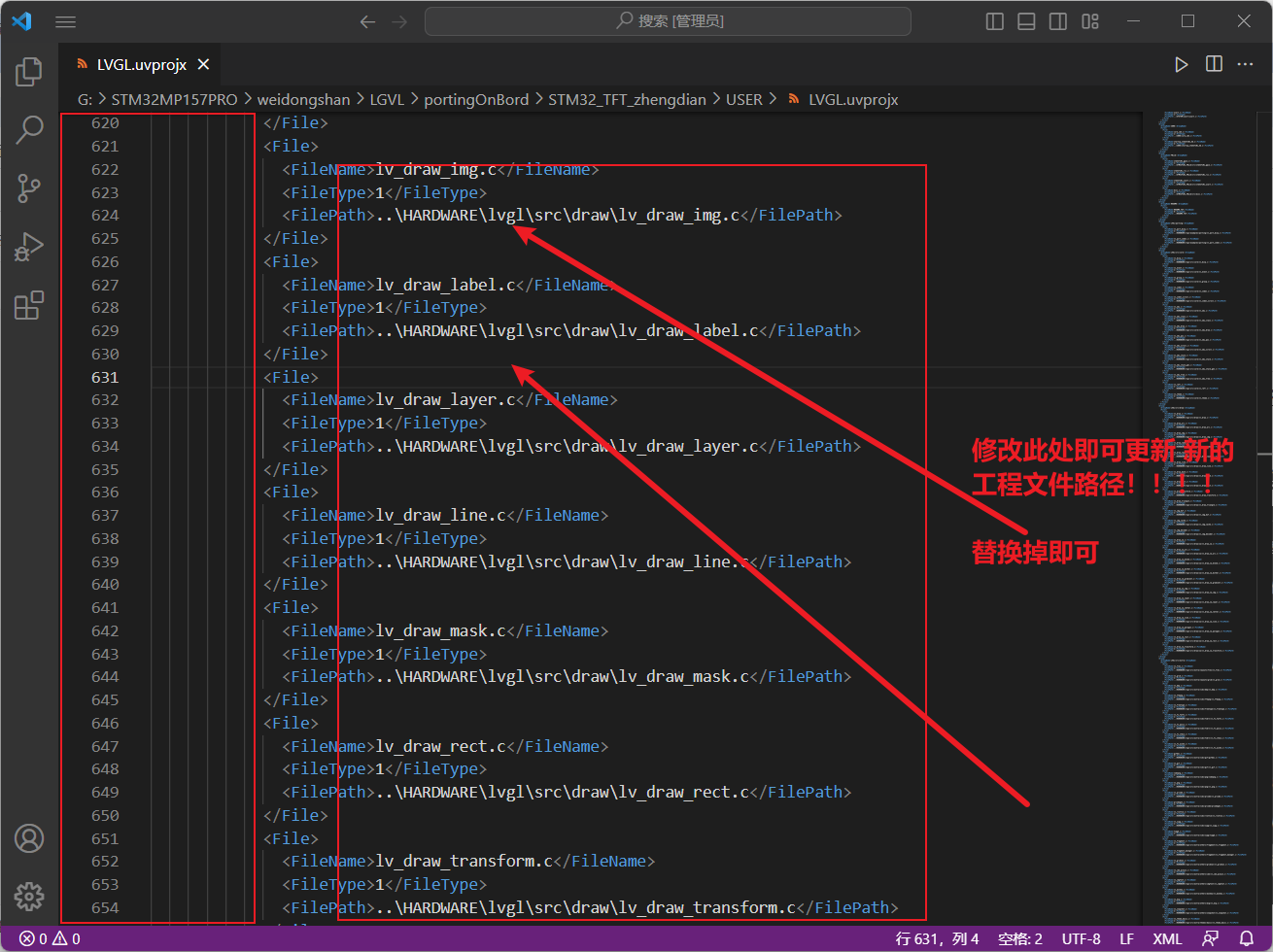The image size is (1273, 952).
Task: Click the file path for lv_draw_rect.c
Action: click(563, 792)
